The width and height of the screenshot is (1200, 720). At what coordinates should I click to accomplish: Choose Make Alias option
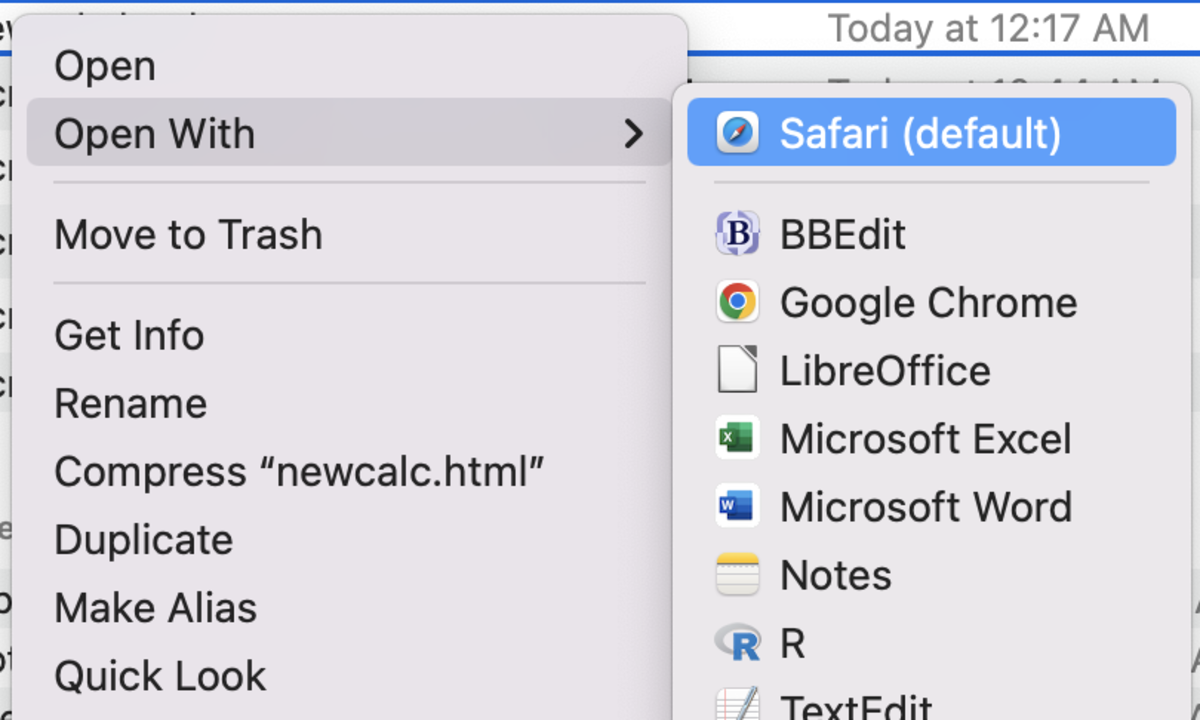(x=155, y=608)
